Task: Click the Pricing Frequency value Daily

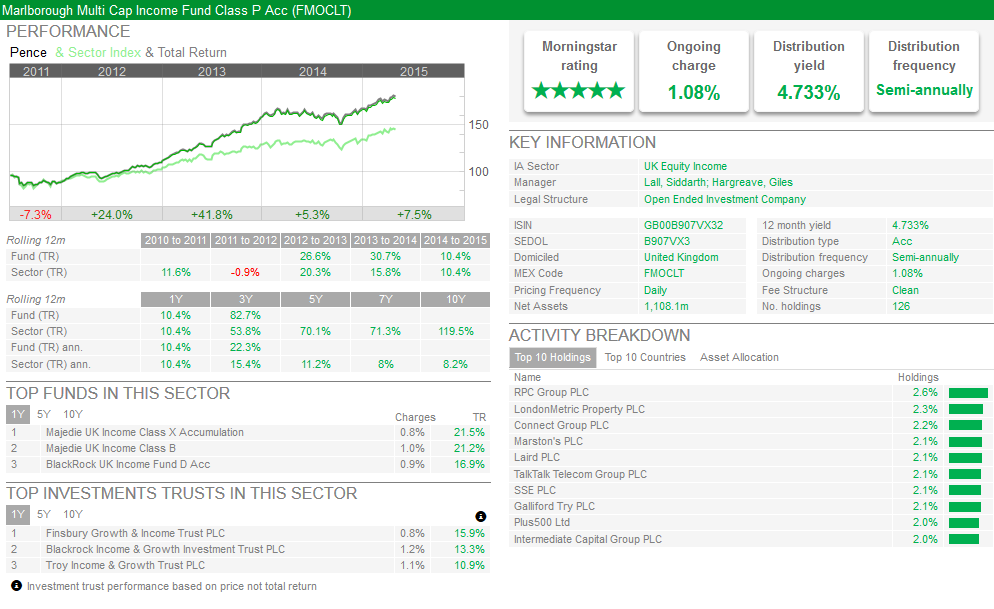Action: [655, 290]
